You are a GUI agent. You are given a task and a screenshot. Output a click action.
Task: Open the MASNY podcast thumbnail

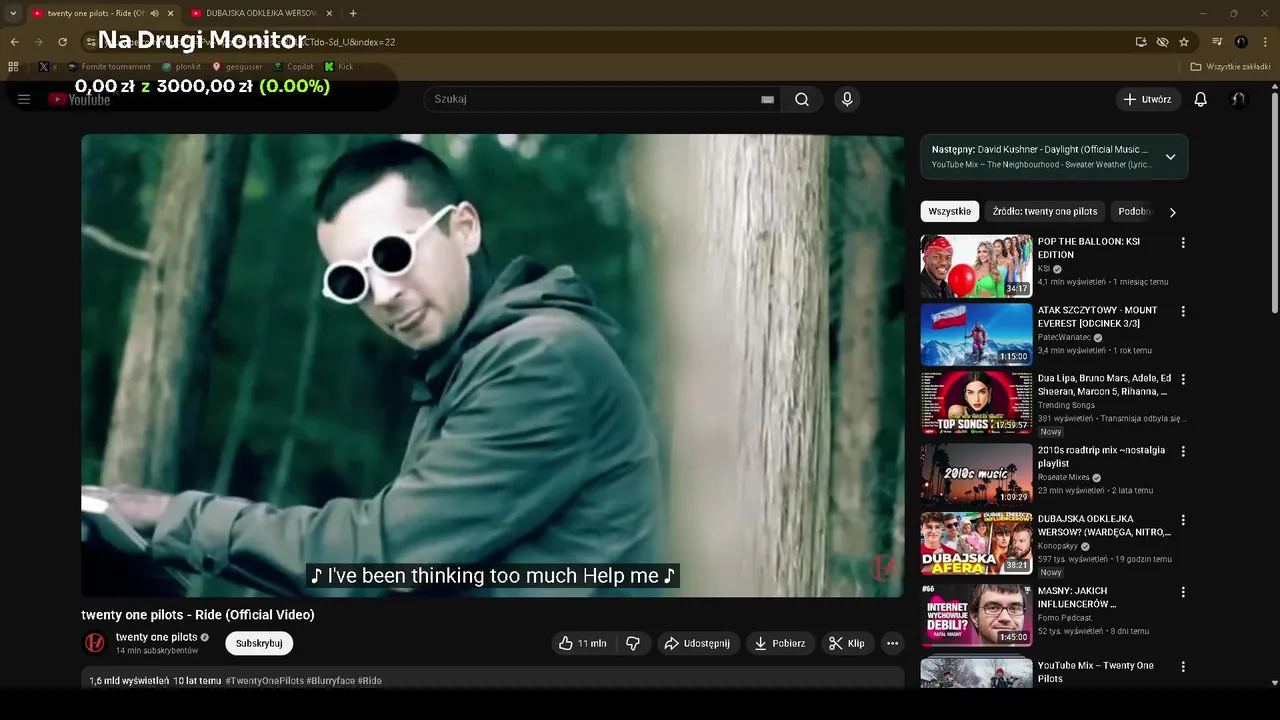point(976,615)
